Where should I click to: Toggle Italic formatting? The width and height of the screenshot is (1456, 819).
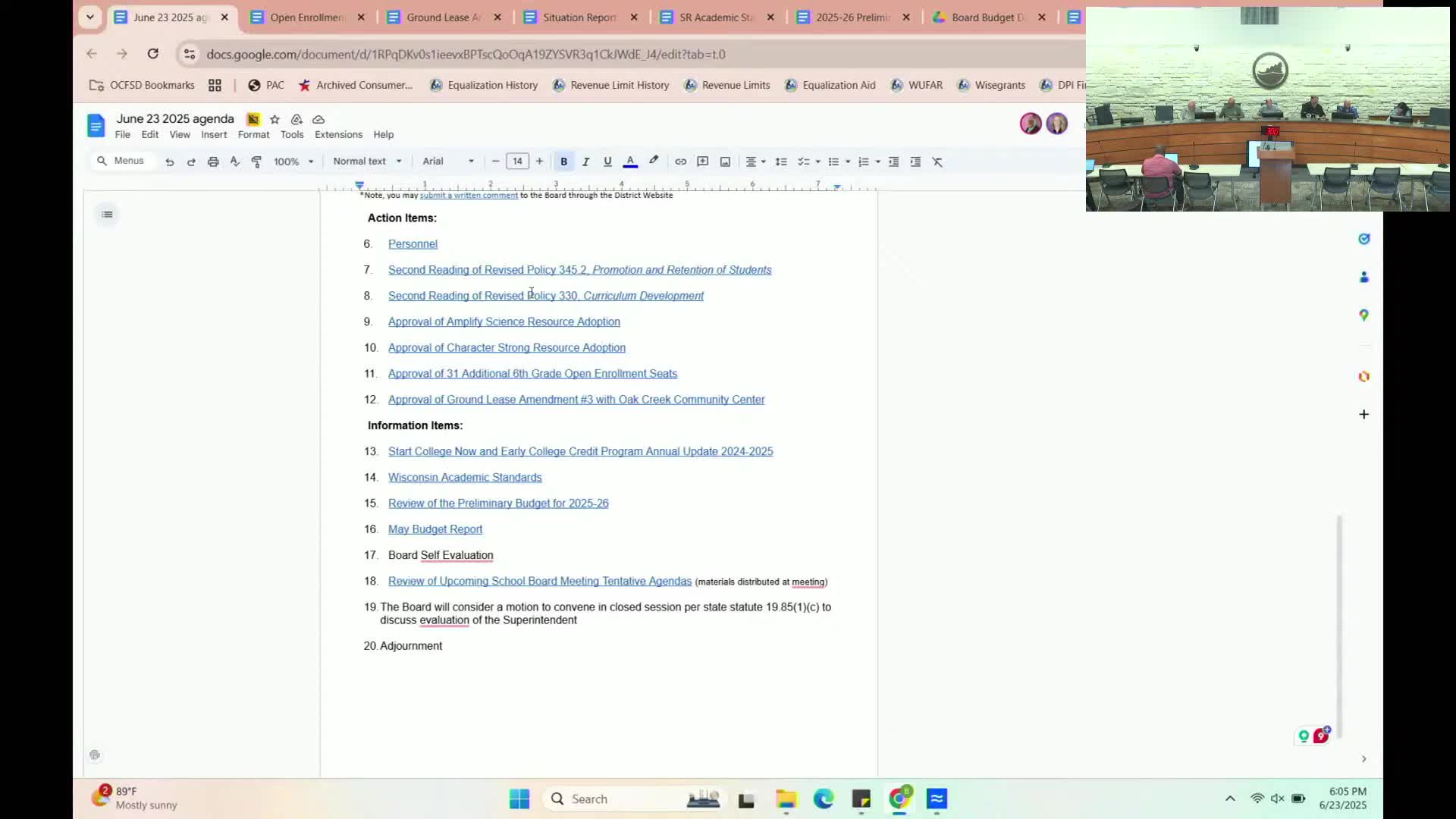pos(585,162)
